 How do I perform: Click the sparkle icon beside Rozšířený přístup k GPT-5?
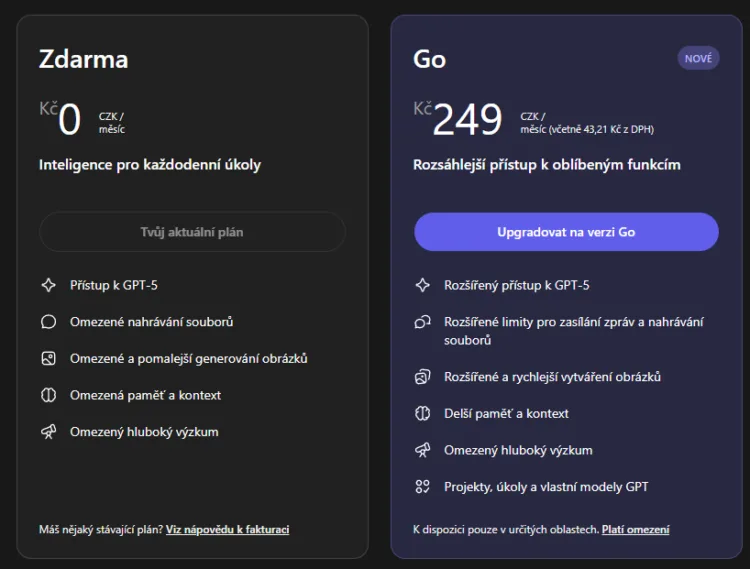pyautogui.click(x=422, y=285)
